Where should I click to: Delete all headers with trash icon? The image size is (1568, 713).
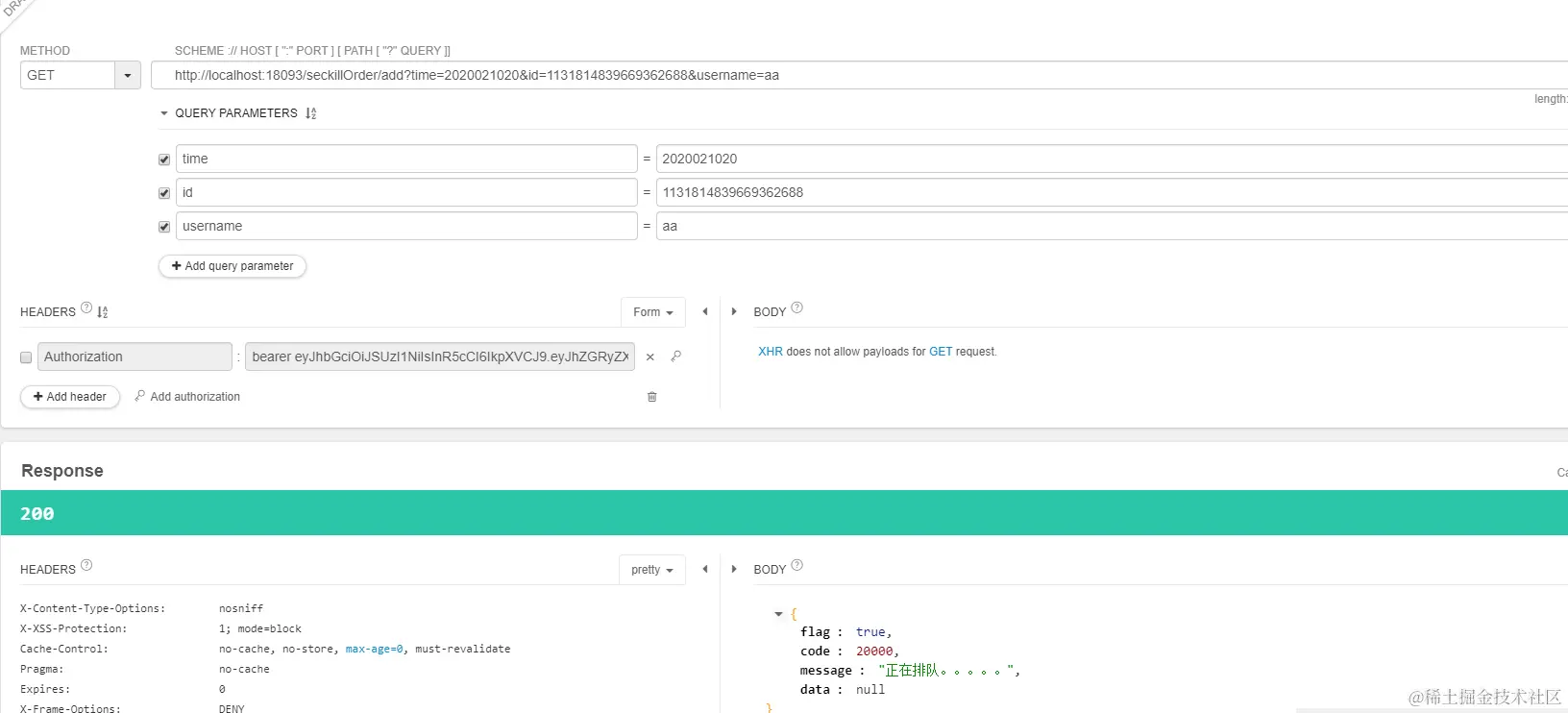pos(652,397)
